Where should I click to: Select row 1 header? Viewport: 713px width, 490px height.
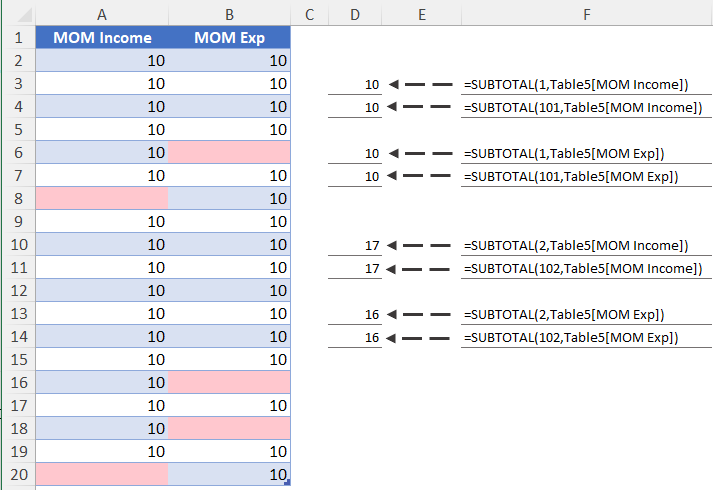coord(19,37)
